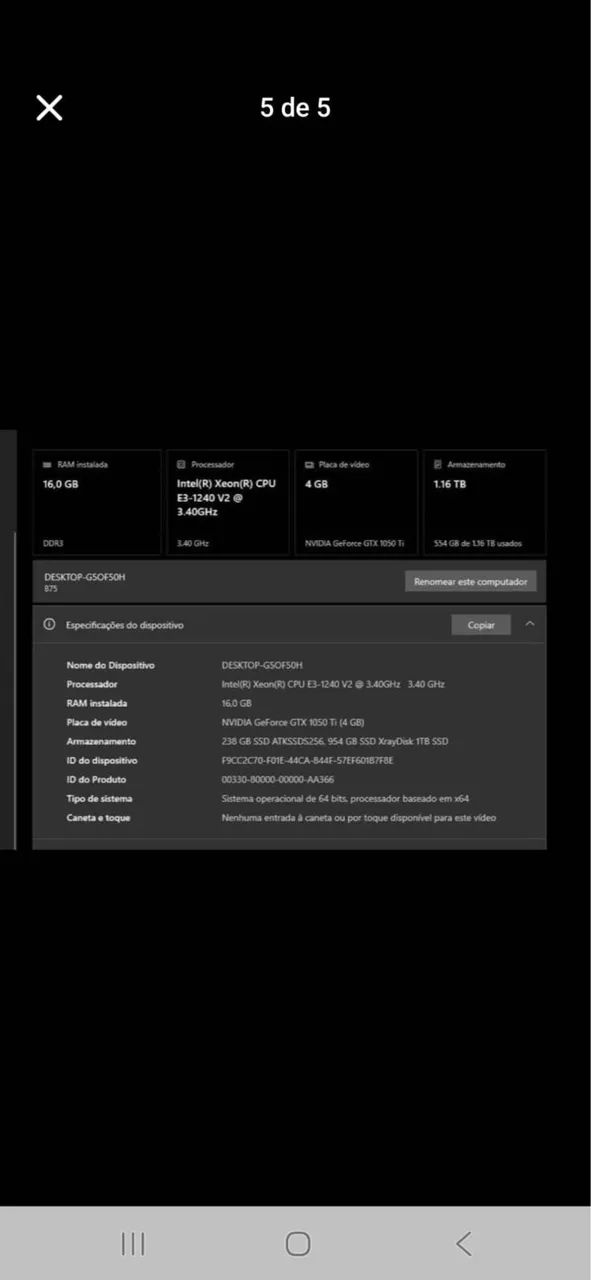Select the NVIDIA GeForce GTX 1050 Ti caption

coord(354,544)
